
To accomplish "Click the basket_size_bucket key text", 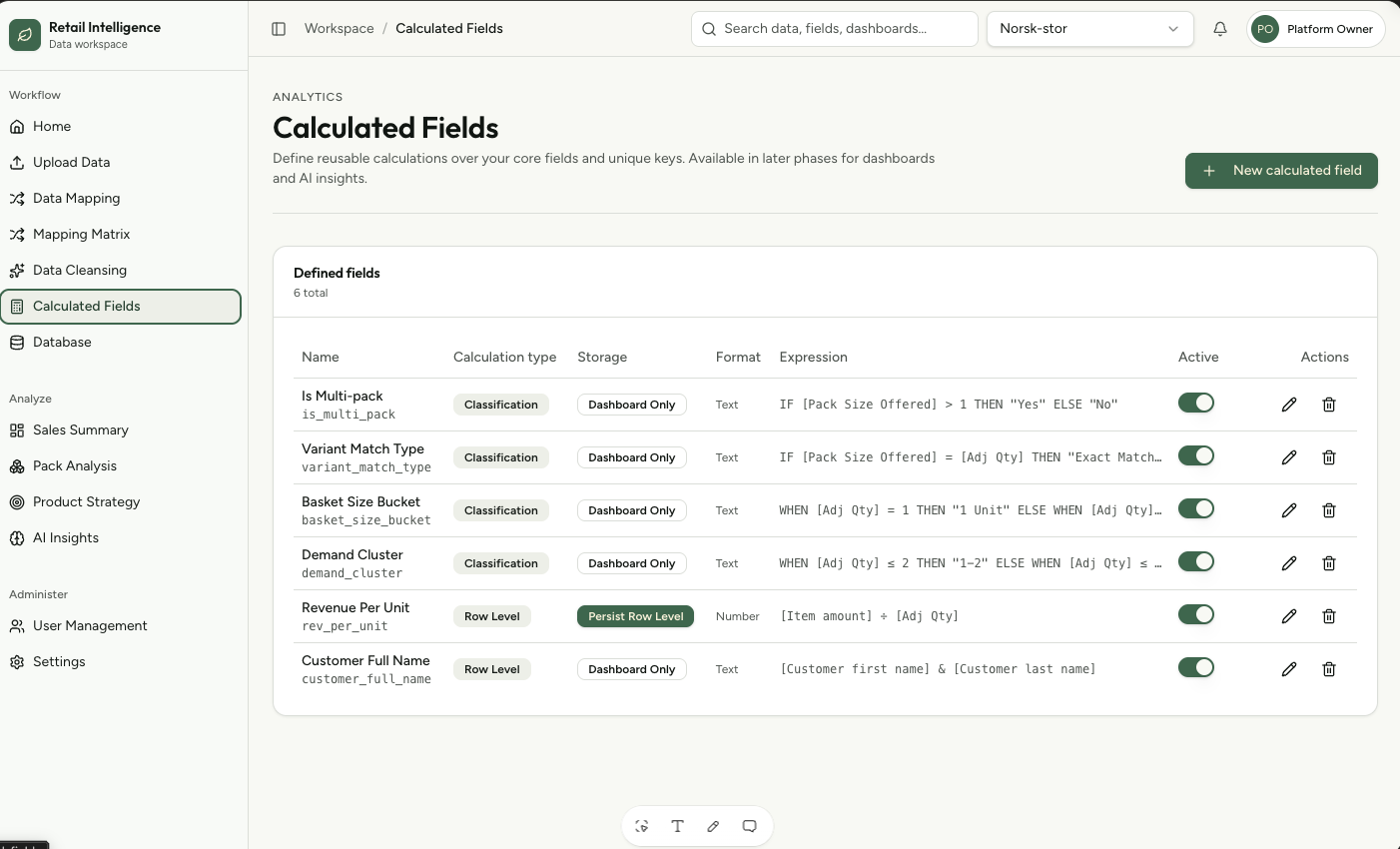I will tap(366, 520).
